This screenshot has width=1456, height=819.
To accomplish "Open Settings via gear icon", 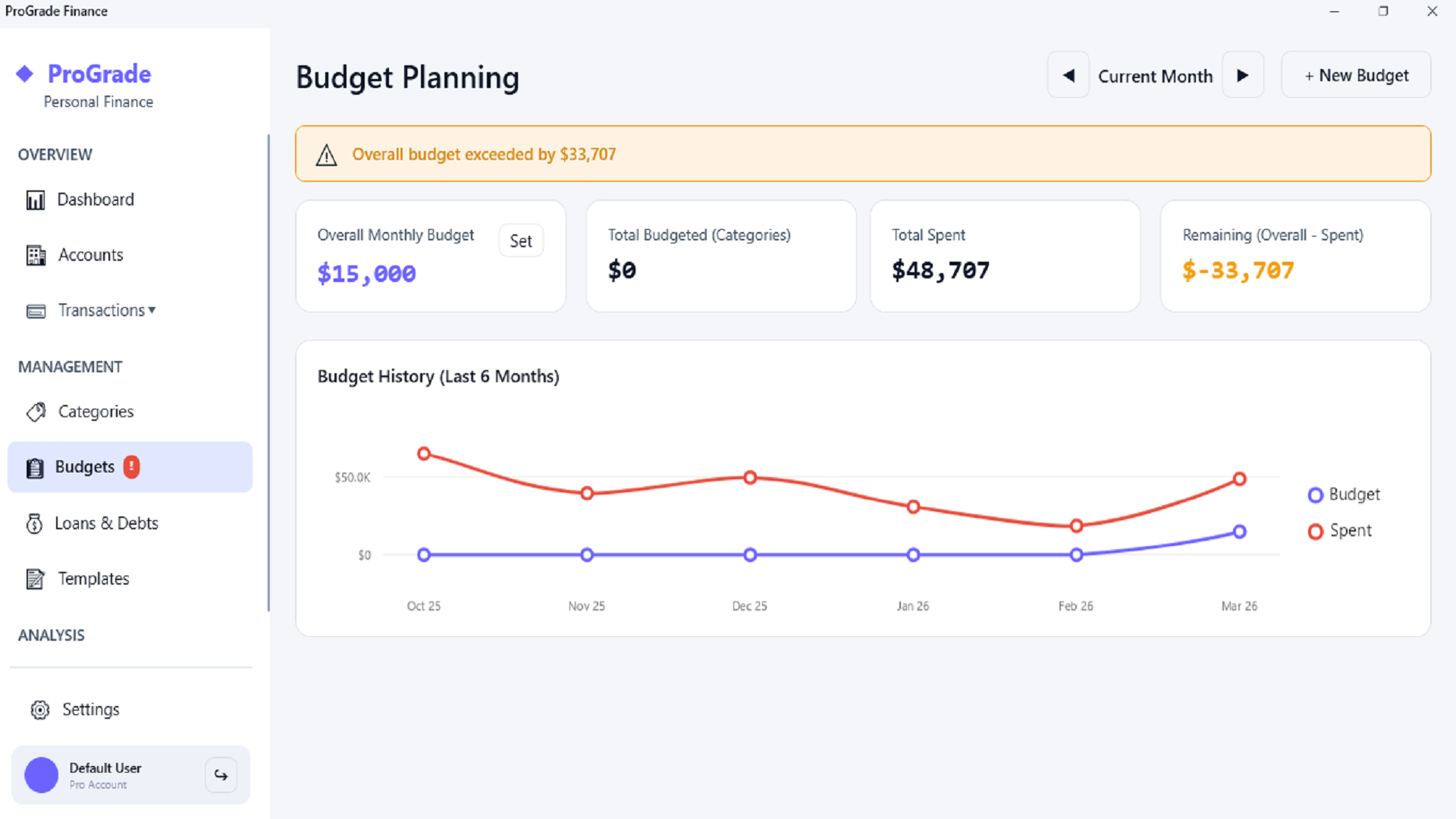I will pos(40,710).
